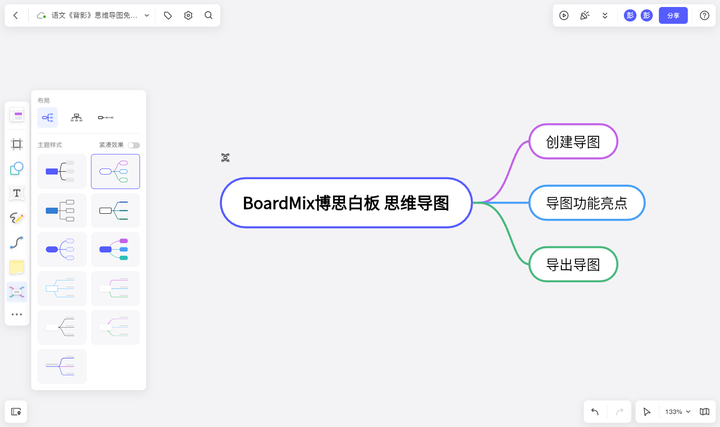Choose the horizontal mind map layout
This screenshot has width=720, height=427.
(x=48, y=118)
